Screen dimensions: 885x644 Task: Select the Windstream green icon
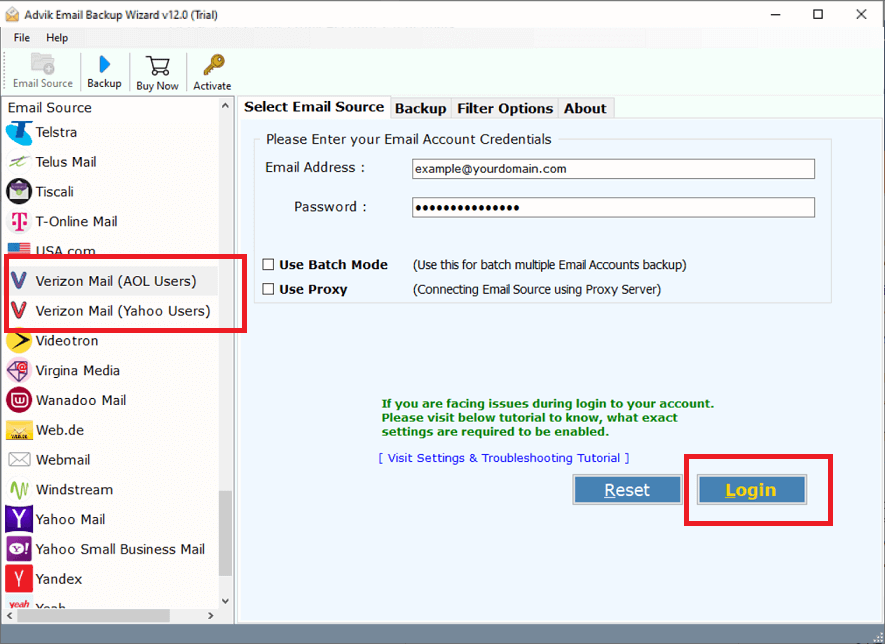click(19, 489)
